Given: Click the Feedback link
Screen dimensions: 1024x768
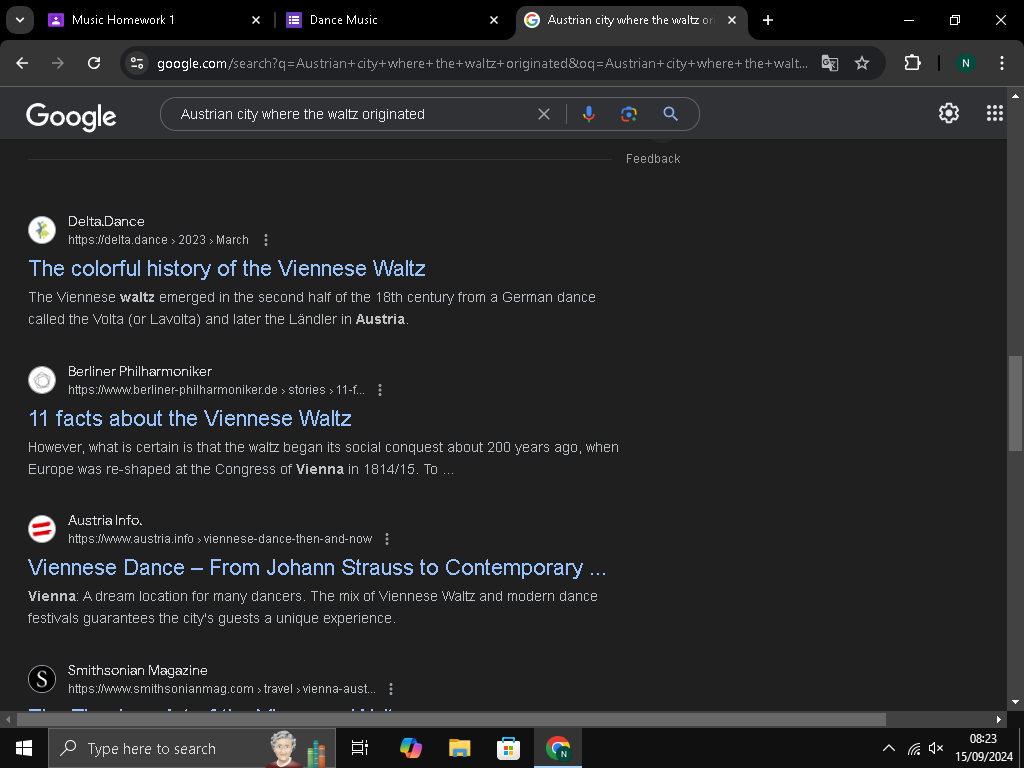Looking at the screenshot, I should click(653, 159).
